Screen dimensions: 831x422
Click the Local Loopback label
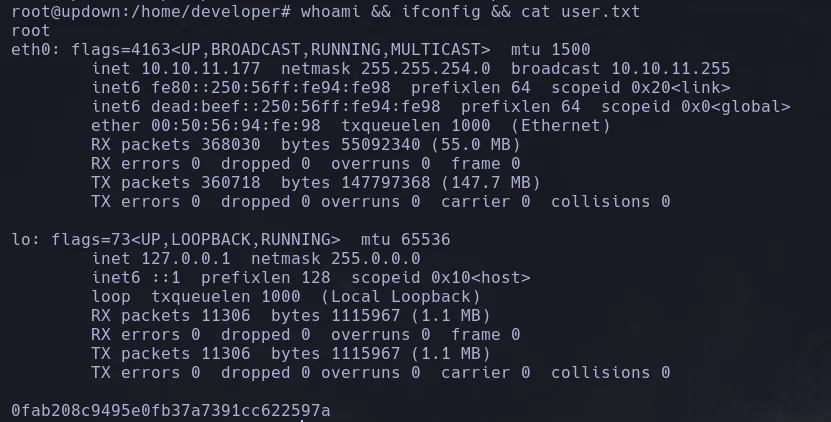click(x=400, y=296)
